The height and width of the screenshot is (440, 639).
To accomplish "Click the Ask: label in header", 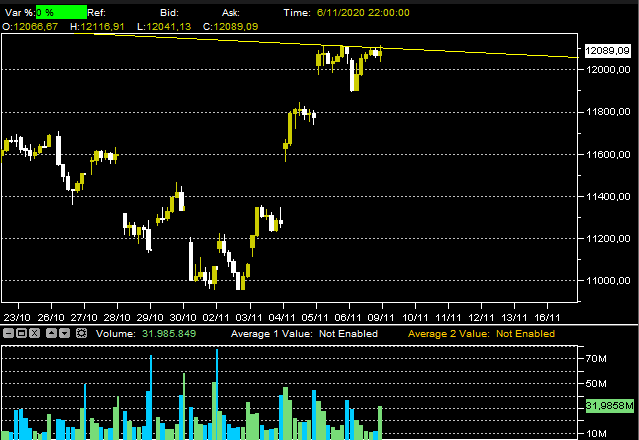I will coord(231,13).
